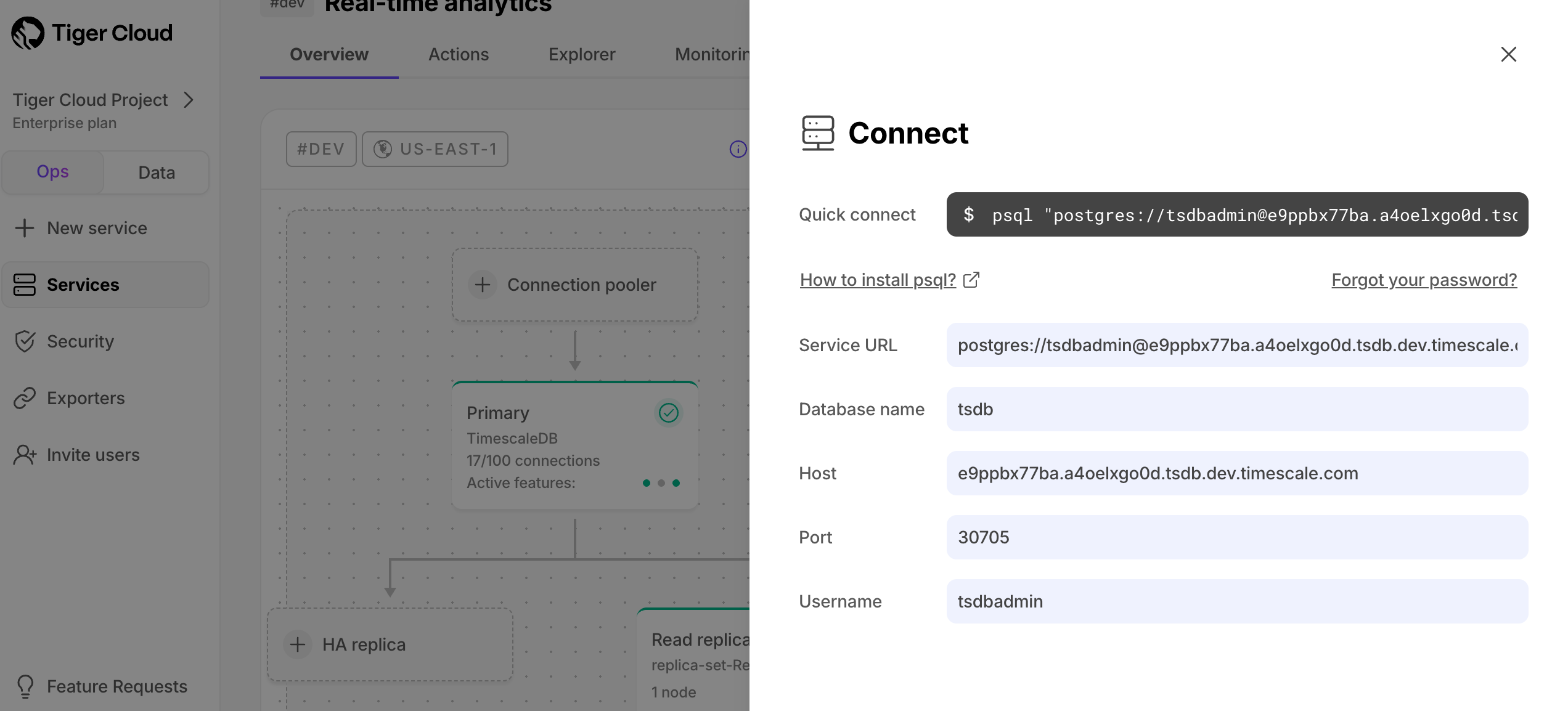The width and height of the screenshot is (1568, 711).
Task: Open the Security section
Action: point(80,341)
